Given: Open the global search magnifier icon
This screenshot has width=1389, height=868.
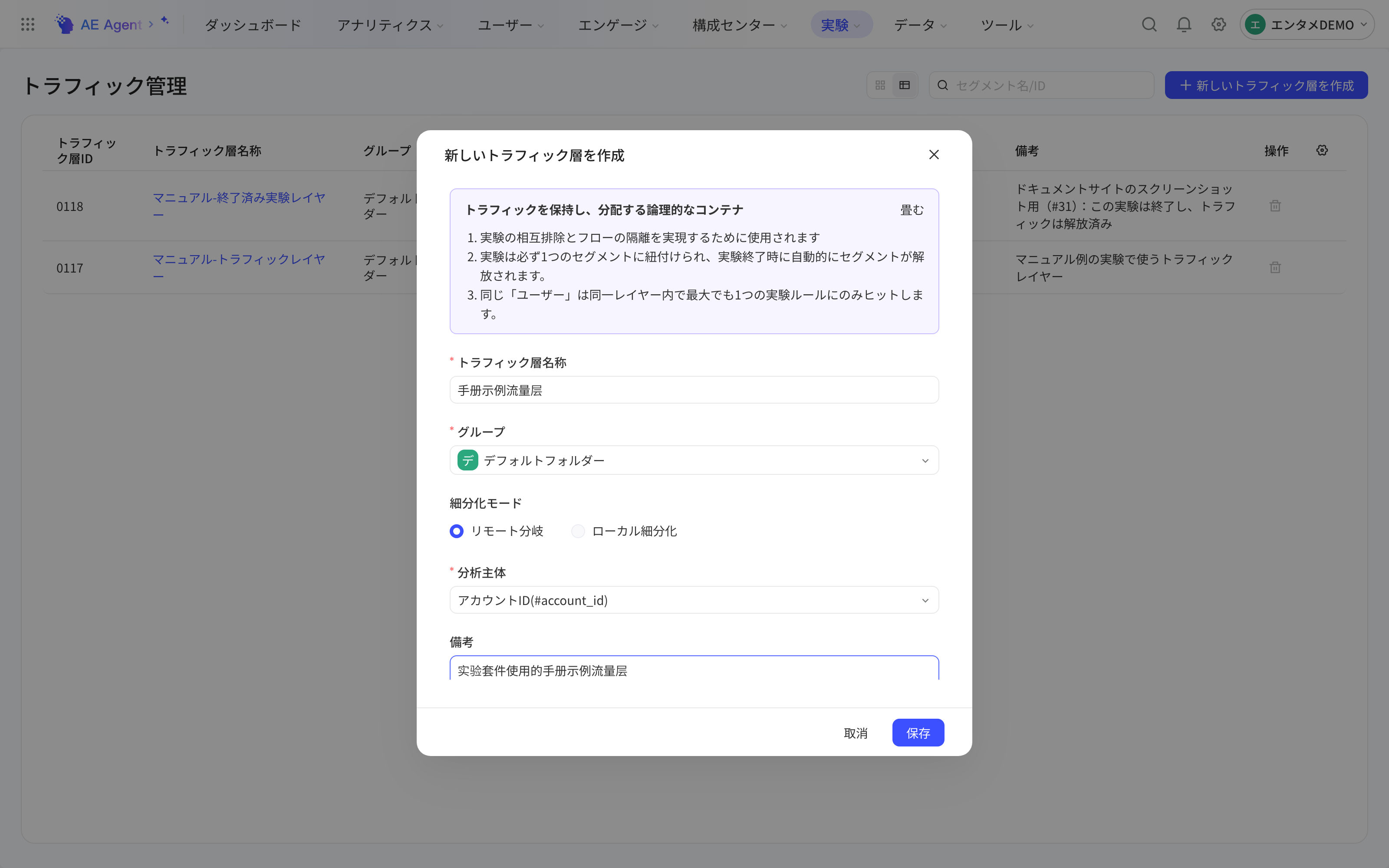Looking at the screenshot, I should [x=1149, y=24].
